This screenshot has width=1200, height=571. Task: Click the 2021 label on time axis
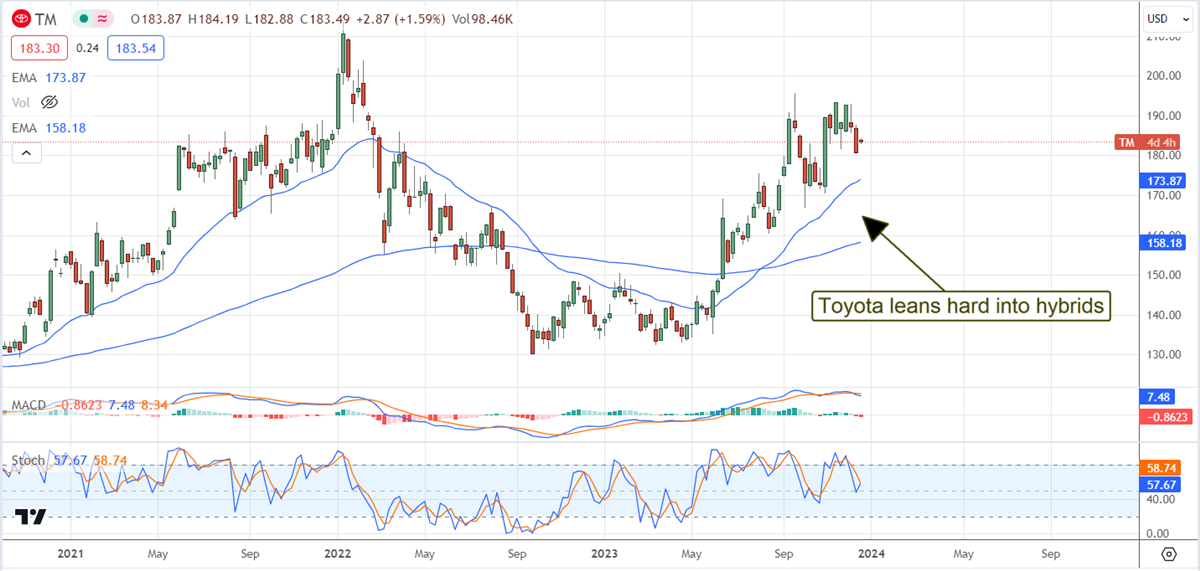[x=70, y=552]
